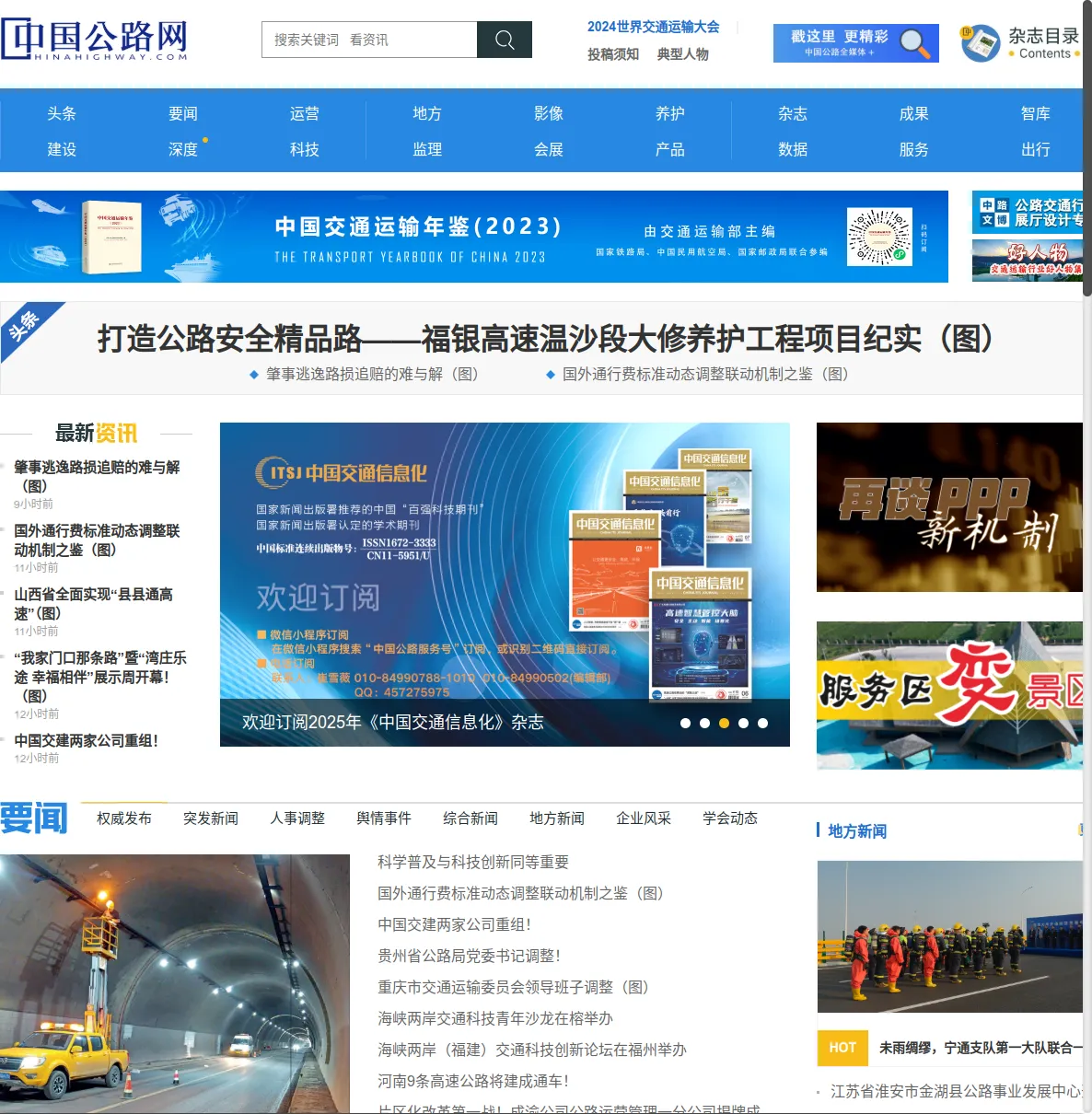The height and width of the screenshot is (1114, 1092).
Task: Switch to the 权威发布 tab
Action: point(124,818)
